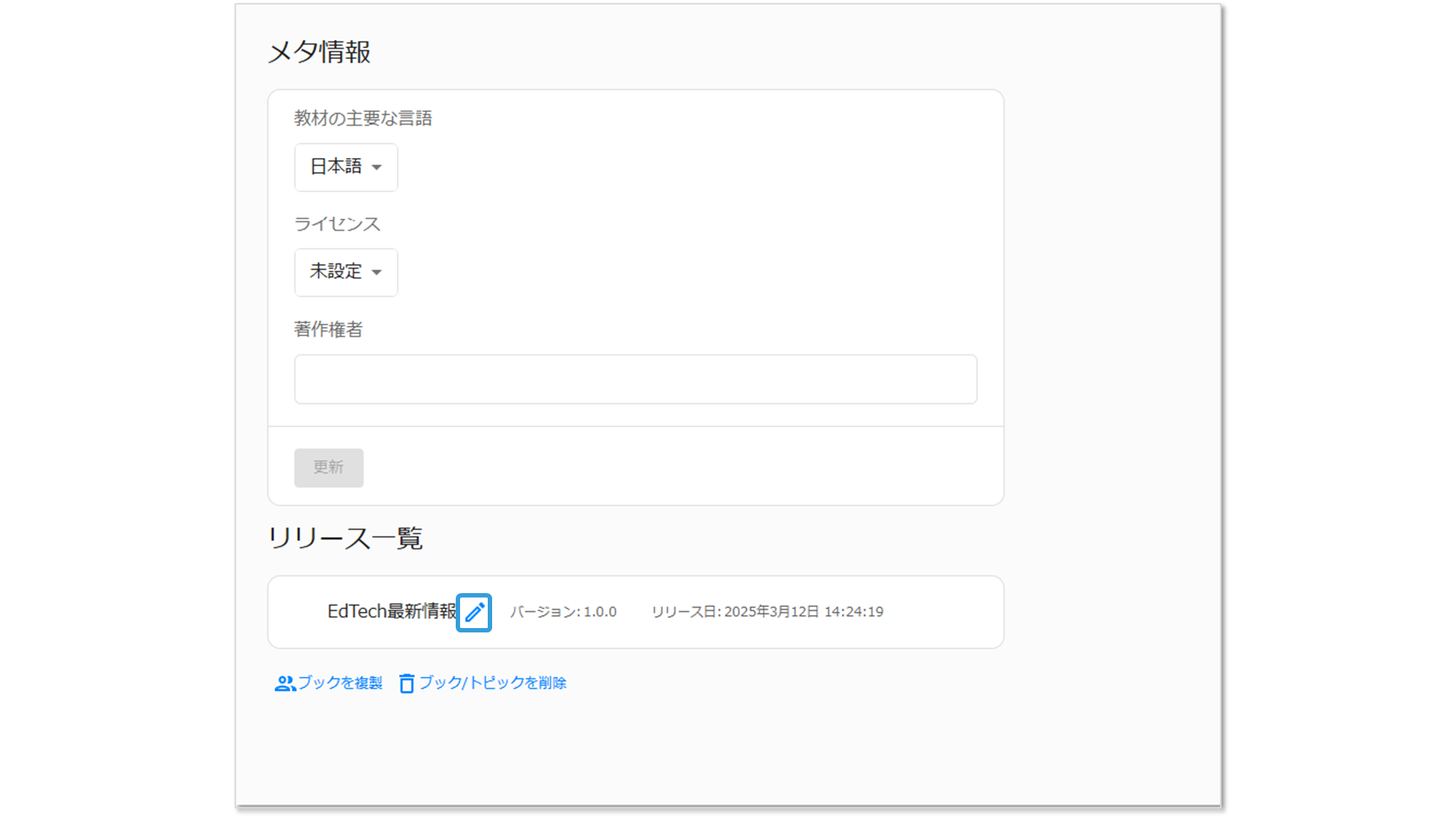Image resolution: width=1456 pixels, height=818 pixels.
Task: Click the people icon for ブックを複製
Action: (x=285, y=683)
